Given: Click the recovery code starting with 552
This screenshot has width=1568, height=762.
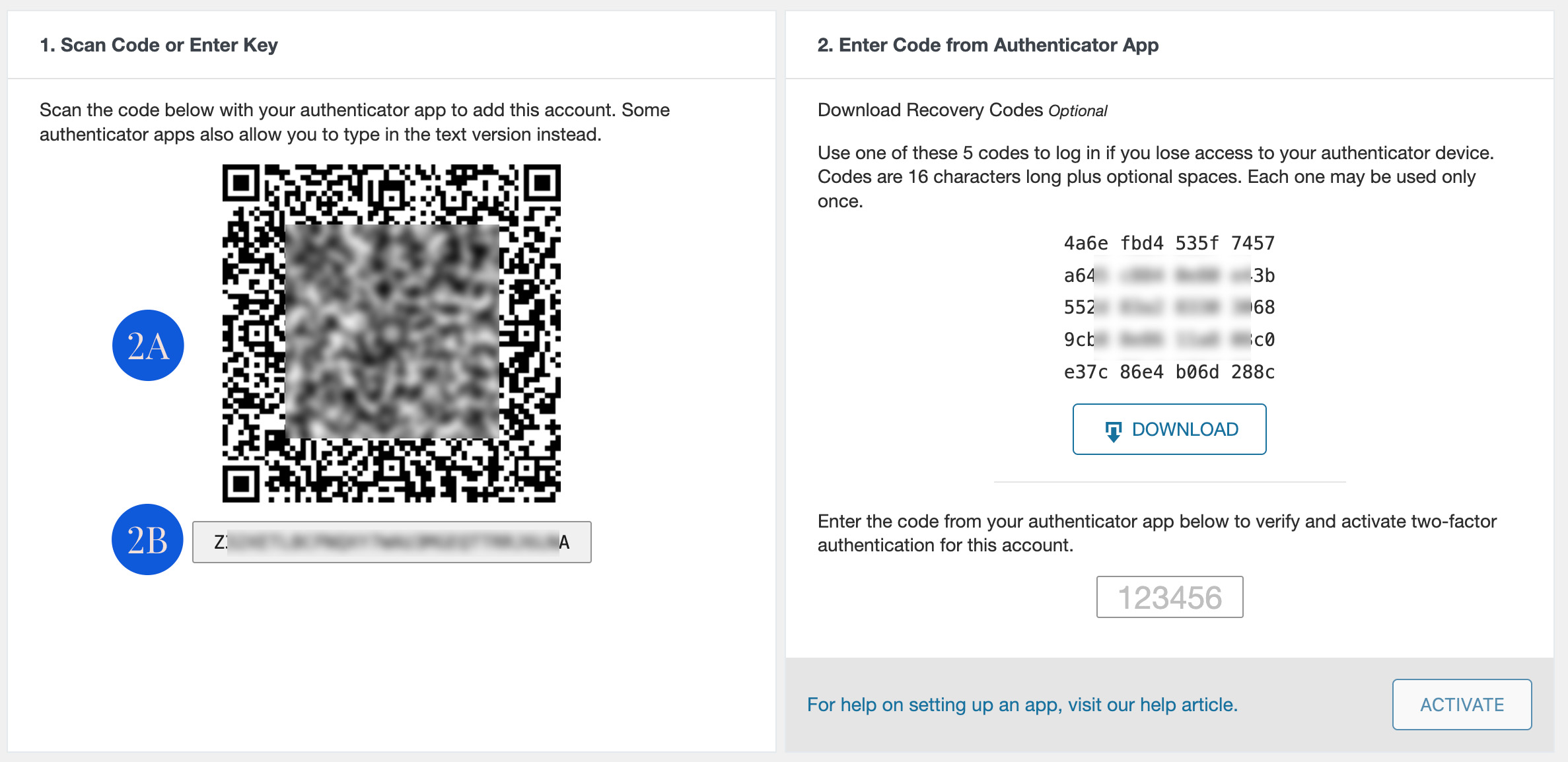Looking at the screenshot, I should (1169, 307).
